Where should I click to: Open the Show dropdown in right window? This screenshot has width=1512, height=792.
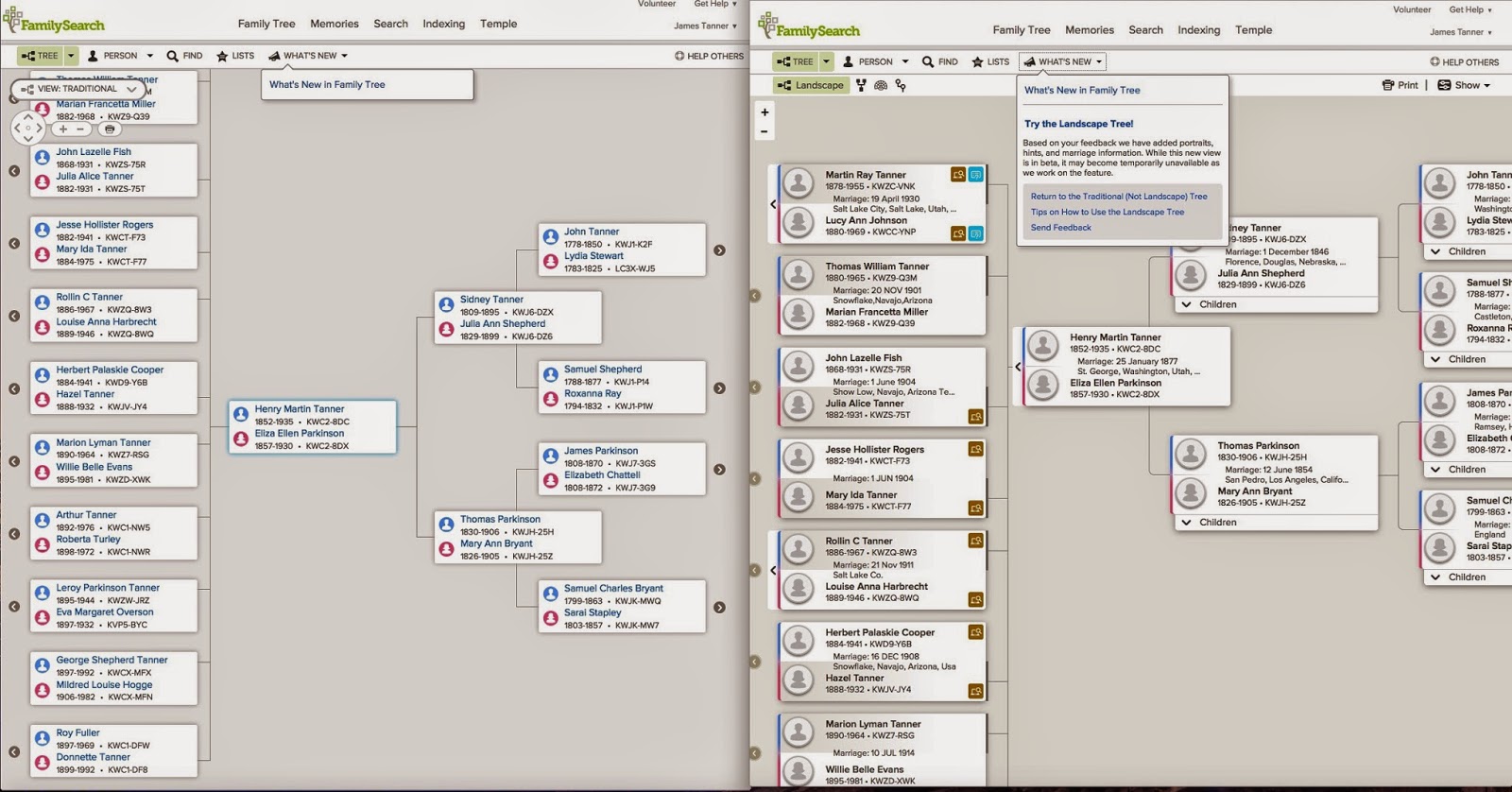click(1464, 85)
